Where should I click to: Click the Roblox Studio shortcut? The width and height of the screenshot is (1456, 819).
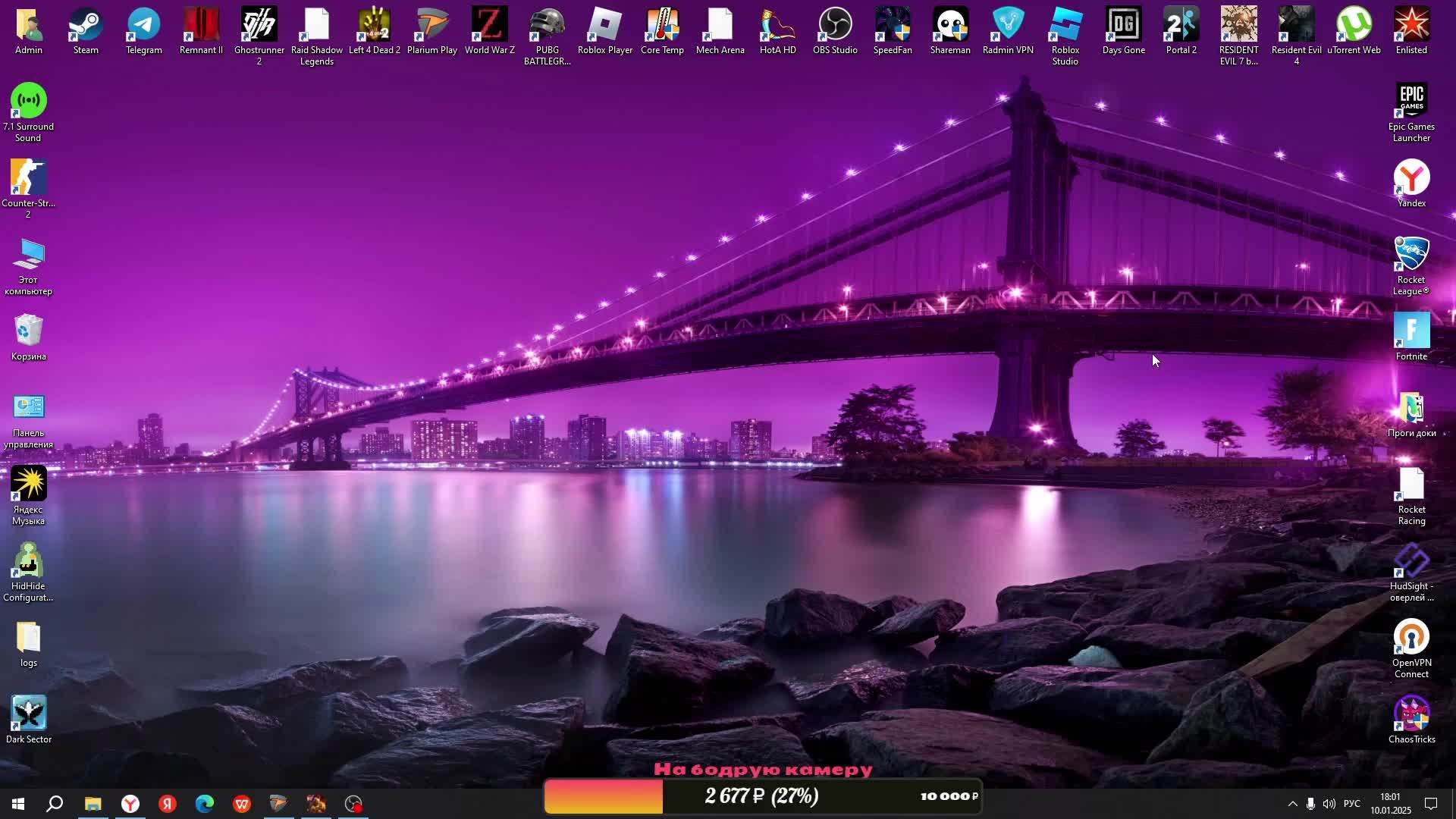click(x=1065, y=36)
